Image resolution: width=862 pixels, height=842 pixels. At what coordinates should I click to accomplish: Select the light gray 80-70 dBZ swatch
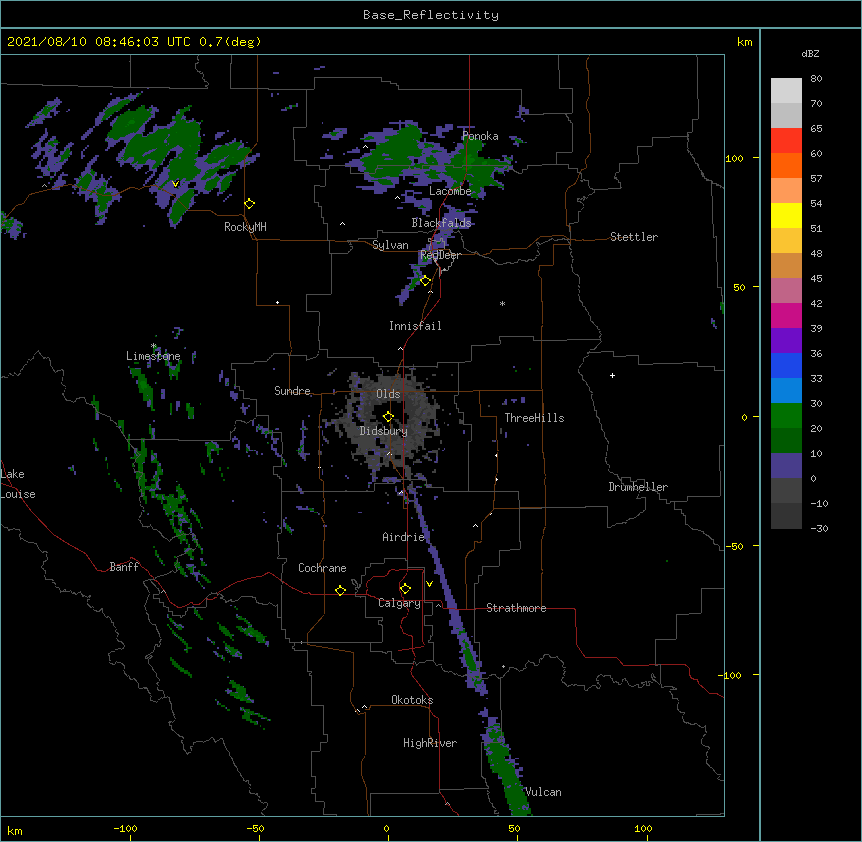786,91
